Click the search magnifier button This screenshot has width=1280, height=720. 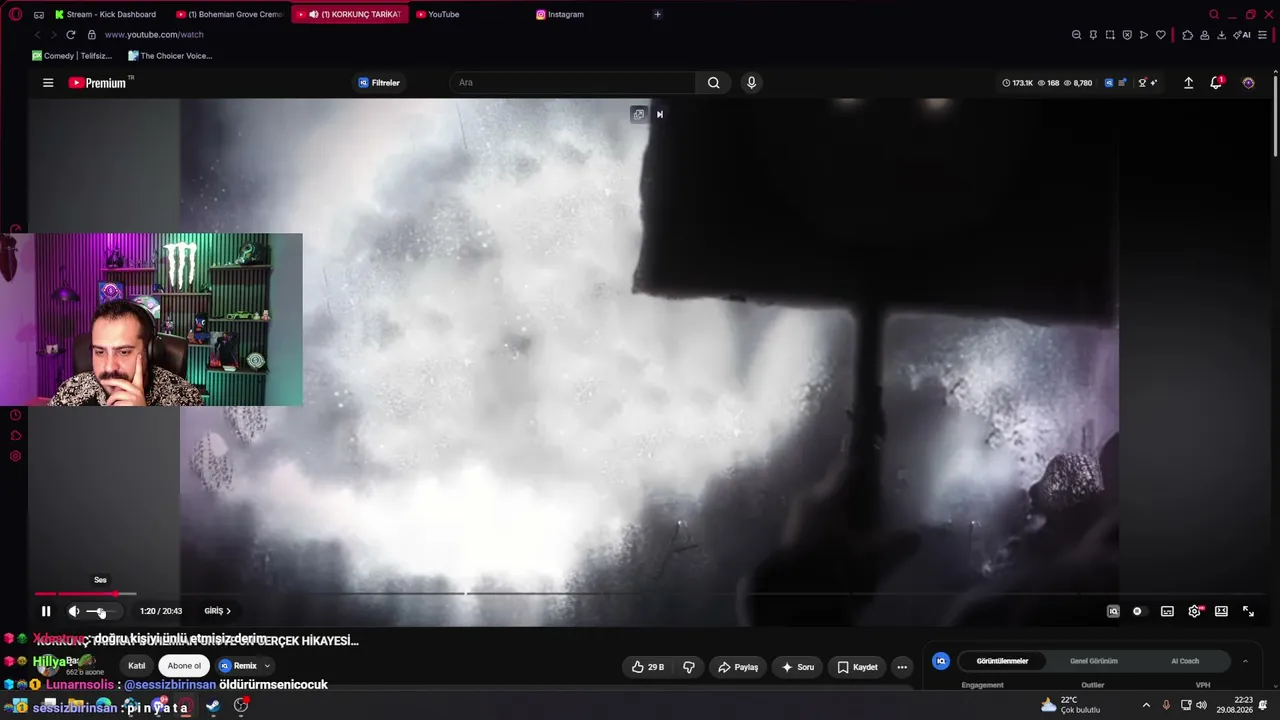point(714,83)
